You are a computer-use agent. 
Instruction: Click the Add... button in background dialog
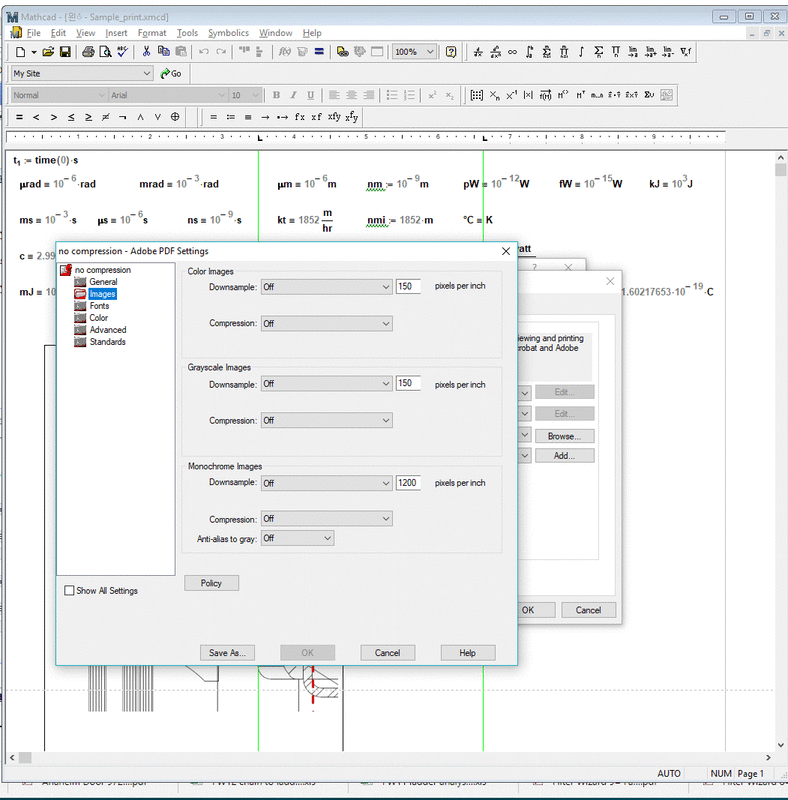coord(564,456)
